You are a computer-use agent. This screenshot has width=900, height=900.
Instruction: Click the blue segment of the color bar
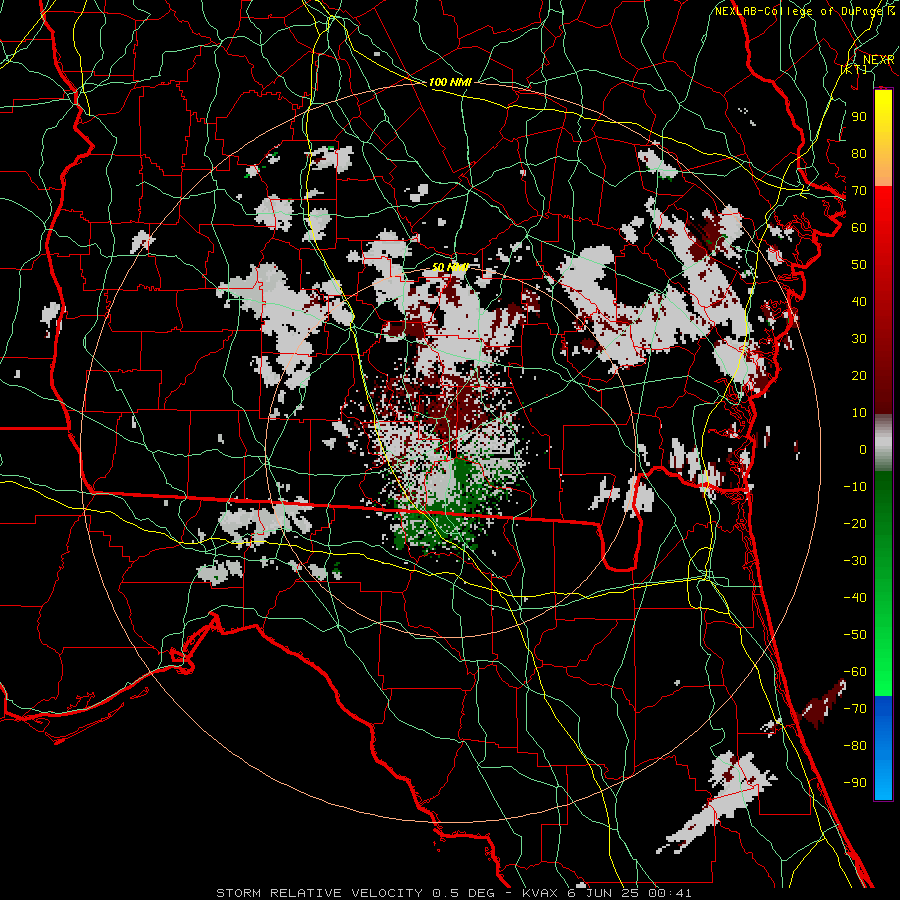pyautogui.click(x=883, y=747)
